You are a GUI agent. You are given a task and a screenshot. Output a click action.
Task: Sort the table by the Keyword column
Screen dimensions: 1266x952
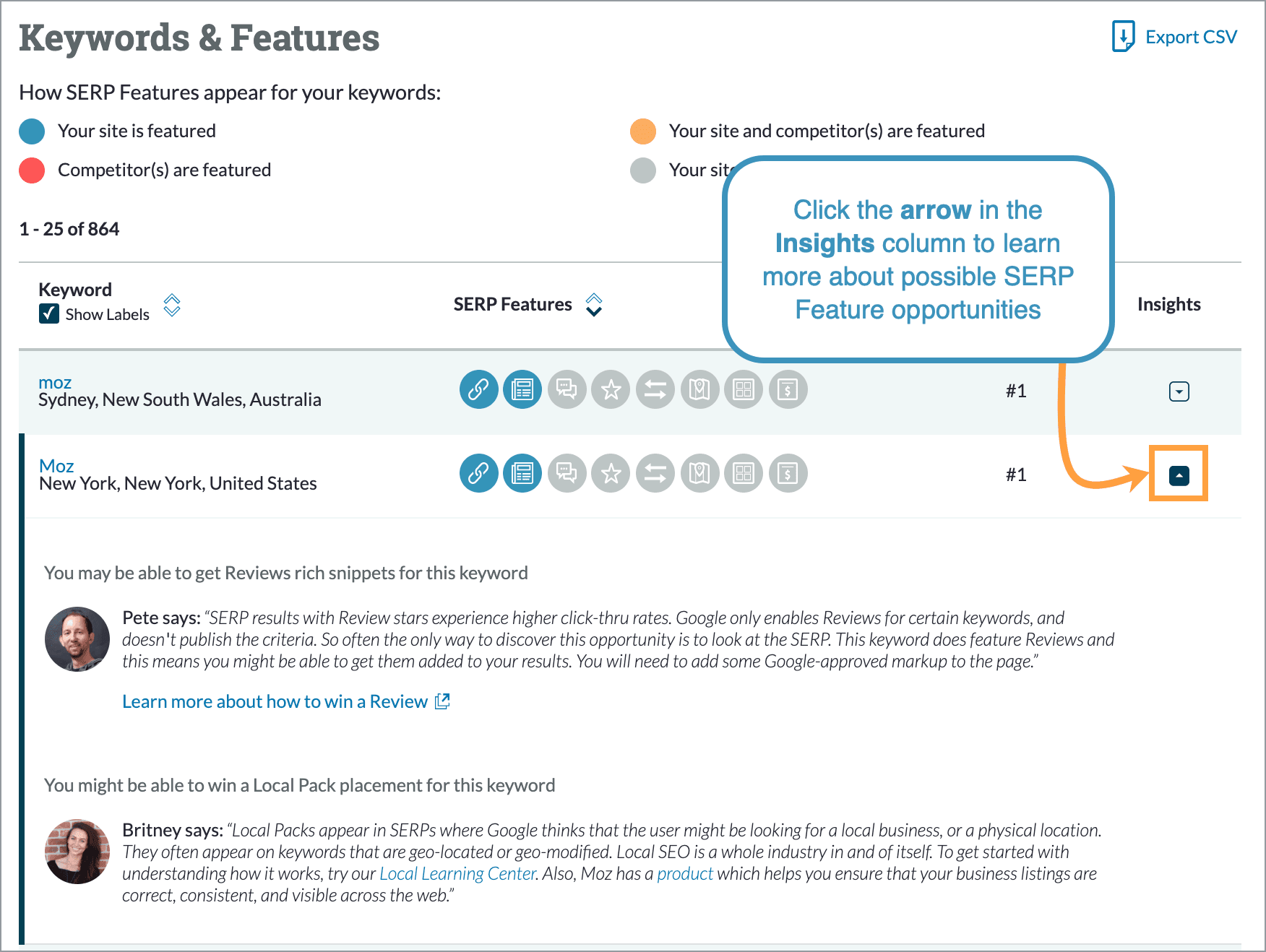[172, 305]
